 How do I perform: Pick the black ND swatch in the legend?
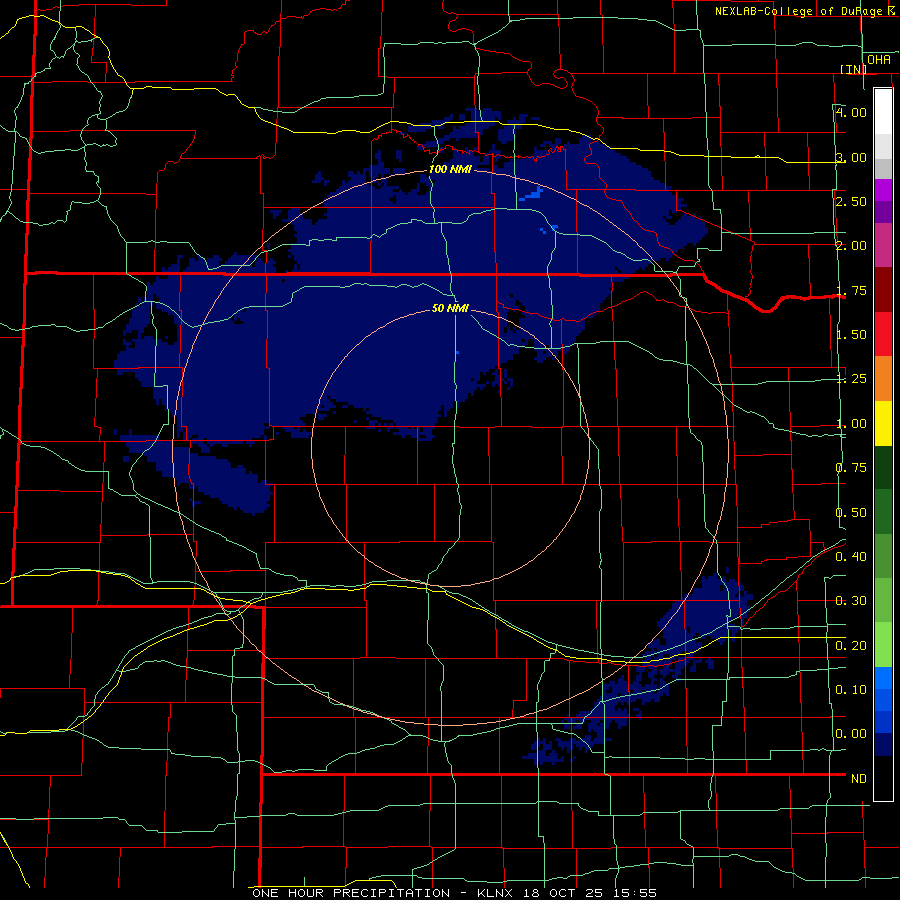click(x=883, y=778)
